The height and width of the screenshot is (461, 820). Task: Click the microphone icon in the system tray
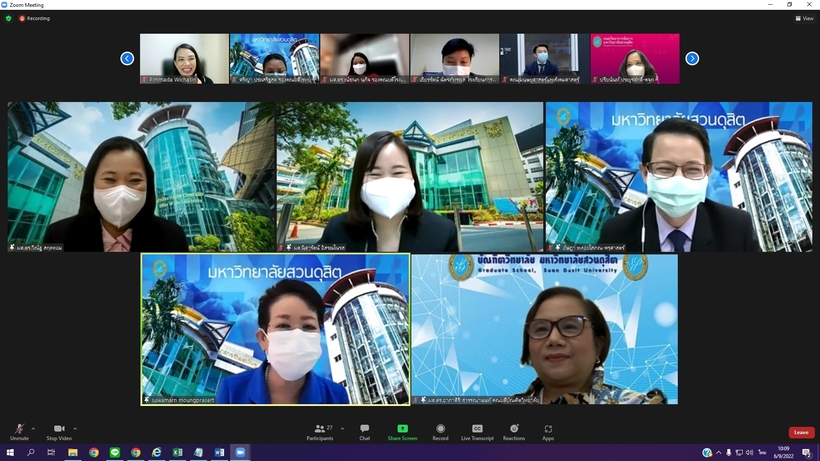pos(728,453)
